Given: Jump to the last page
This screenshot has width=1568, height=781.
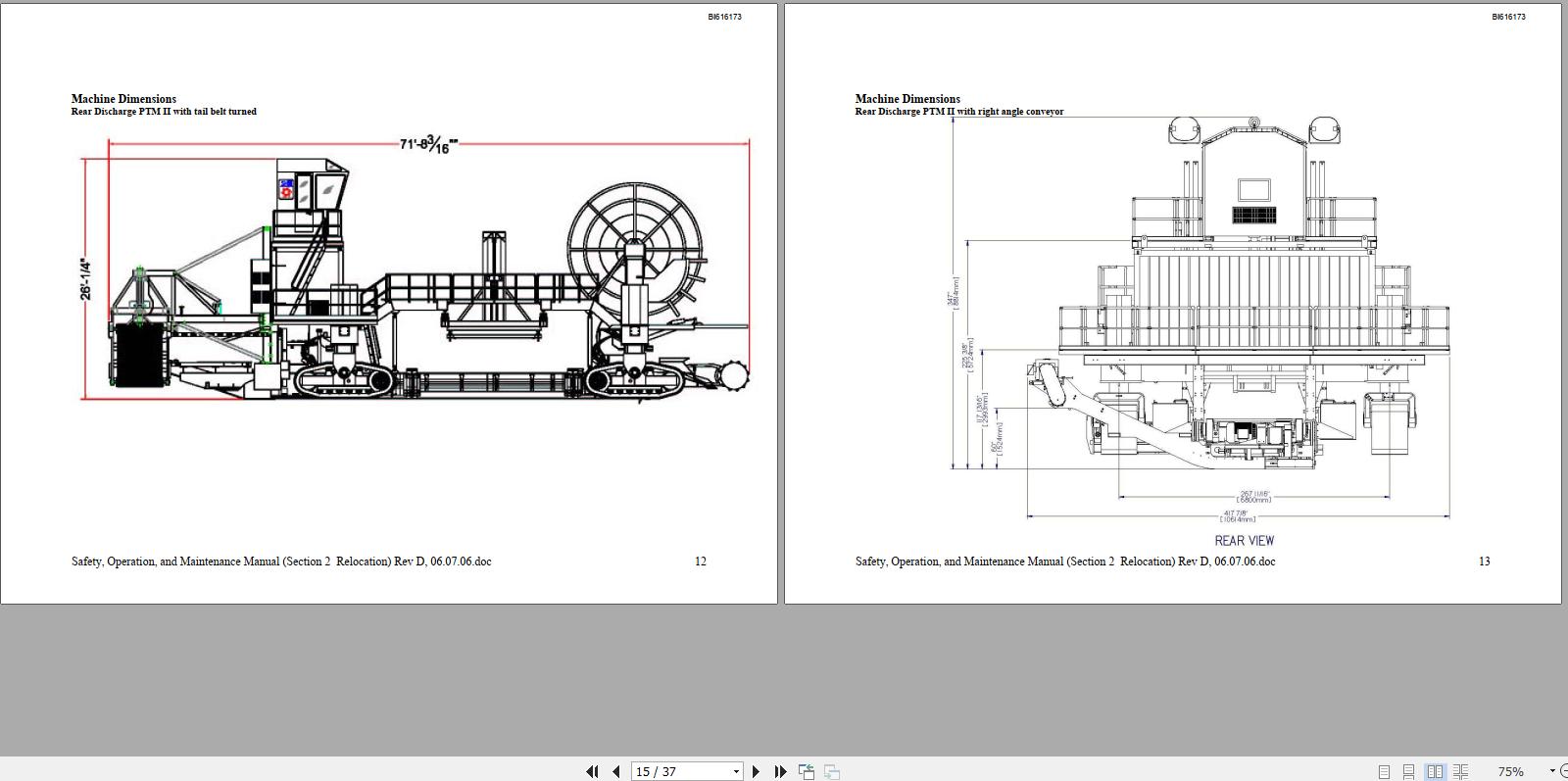Looking at the screenshot, I should coord(780,771).
